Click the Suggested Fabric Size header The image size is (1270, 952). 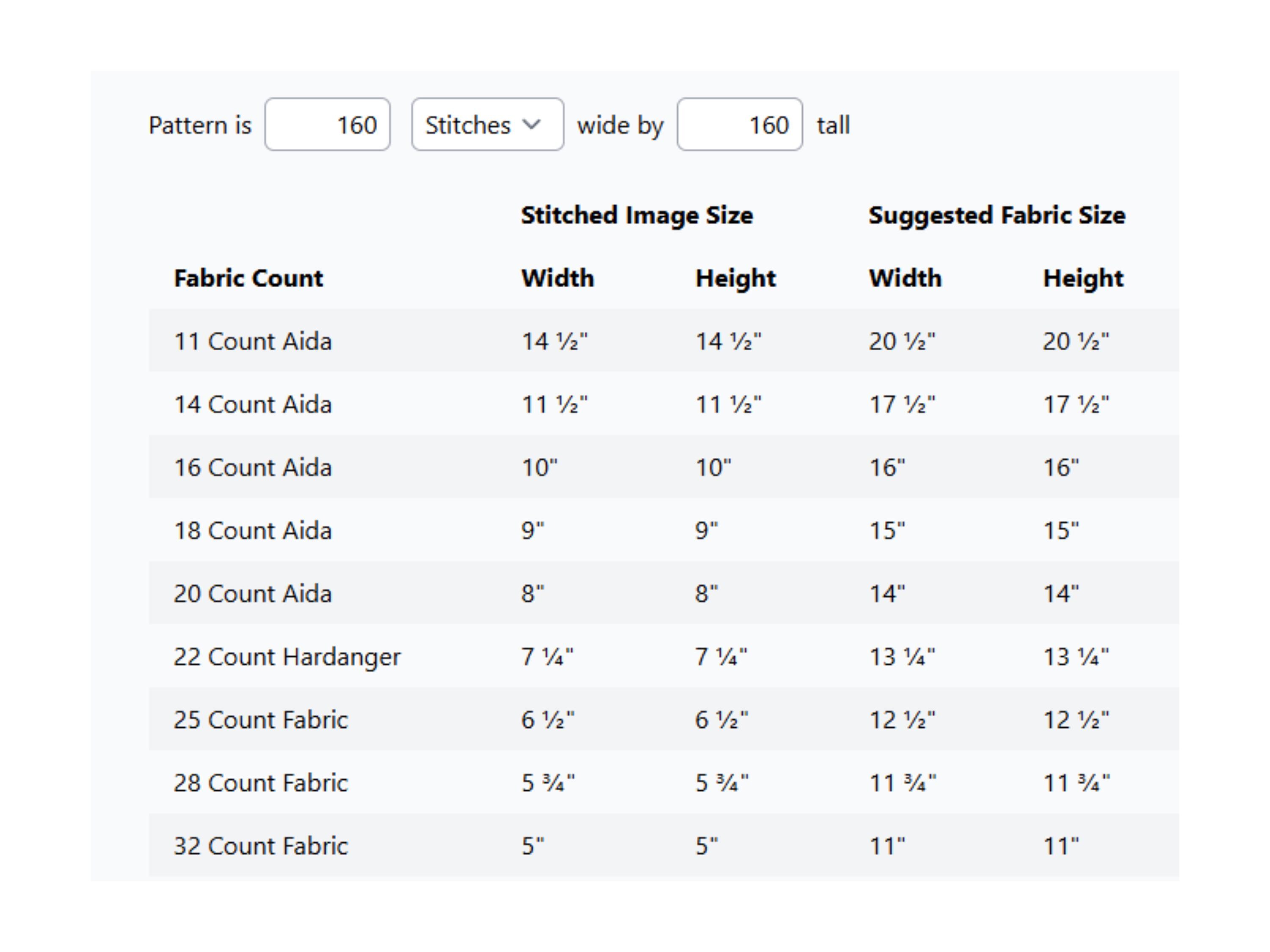click(x=997, y=216)
